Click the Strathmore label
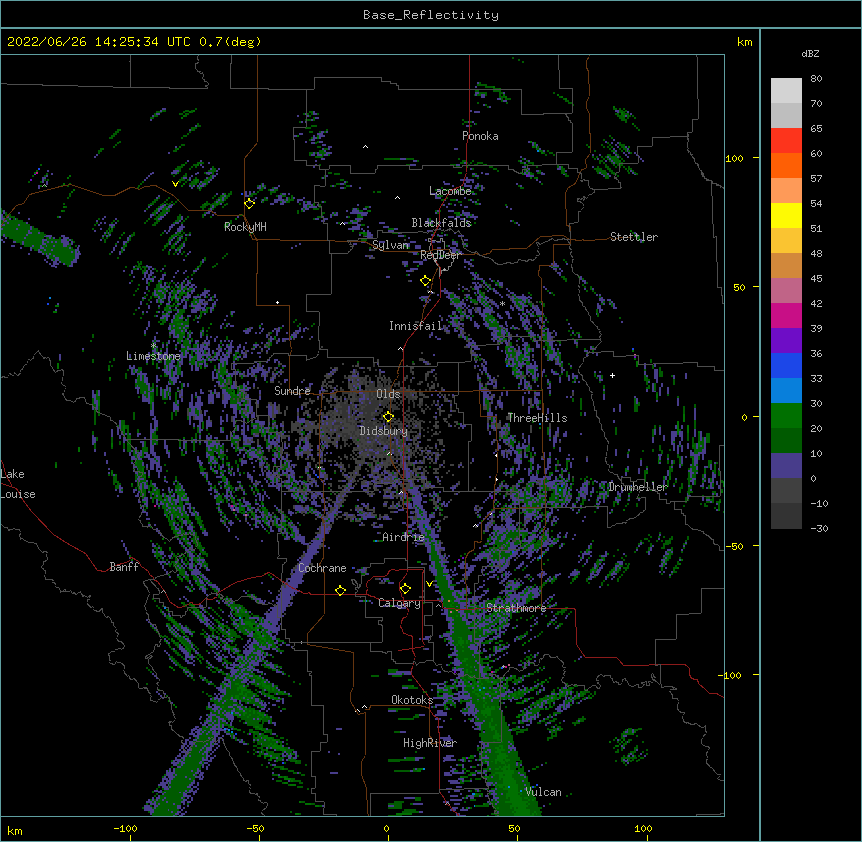This screenshot has height=842, width=862. (516, 608)
